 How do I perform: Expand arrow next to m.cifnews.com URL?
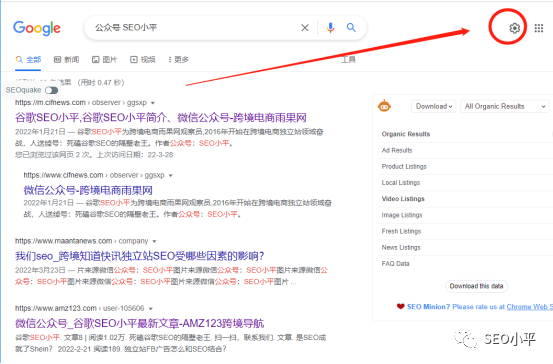point(153,103)
